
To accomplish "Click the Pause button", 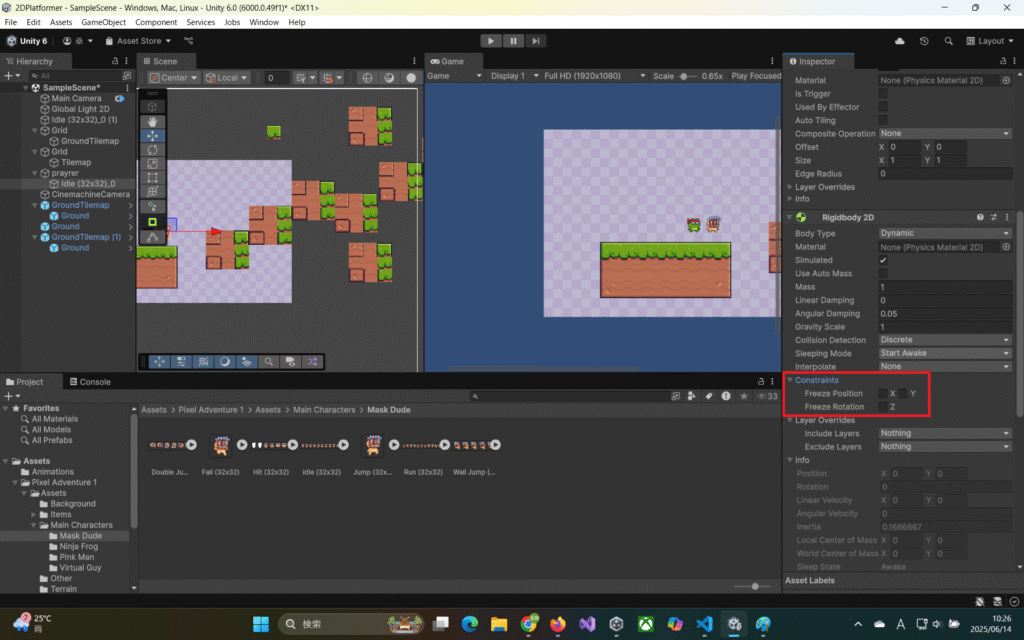I will coord(513,40).
